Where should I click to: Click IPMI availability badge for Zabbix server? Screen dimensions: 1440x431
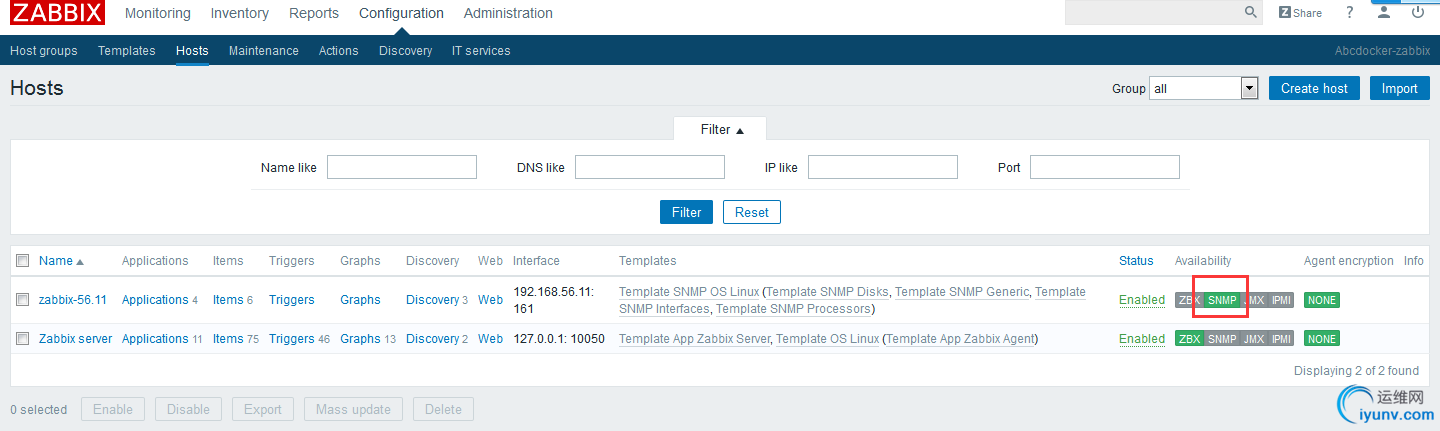[x=1281, y=339]
